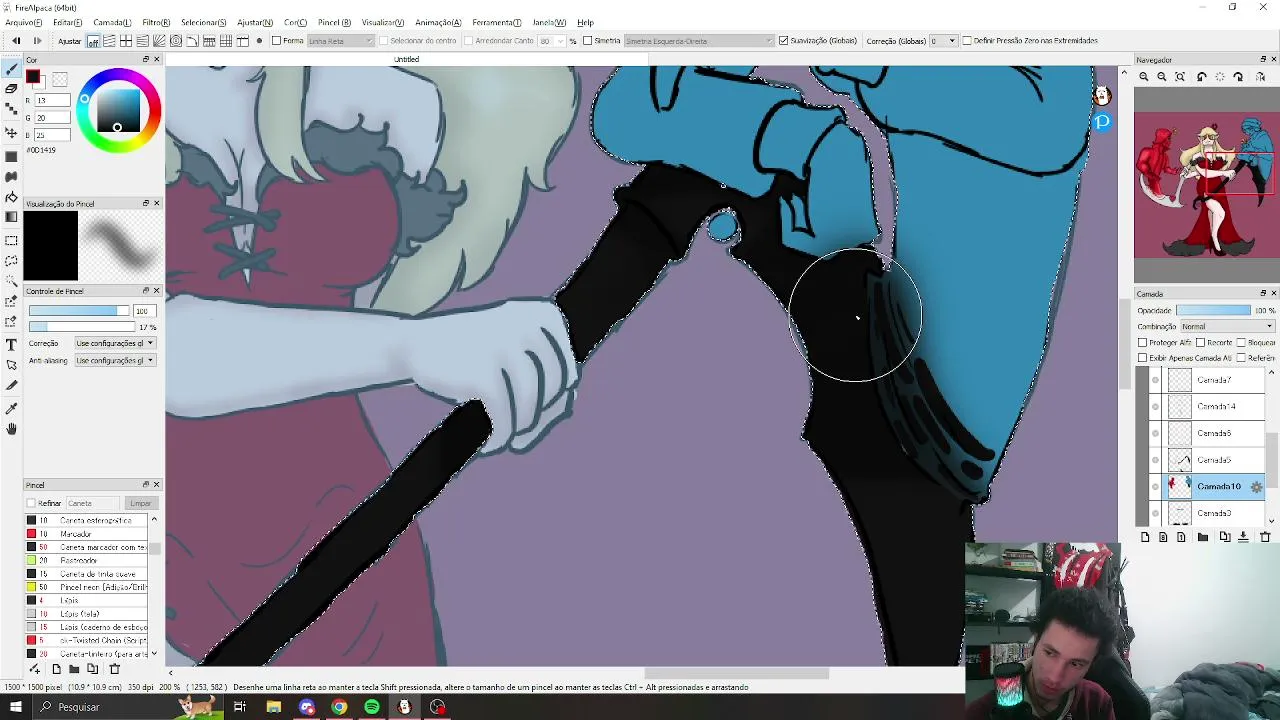1280x720 pixels.
Task: Select the Marcador brush
Action: tap(86, 534)
